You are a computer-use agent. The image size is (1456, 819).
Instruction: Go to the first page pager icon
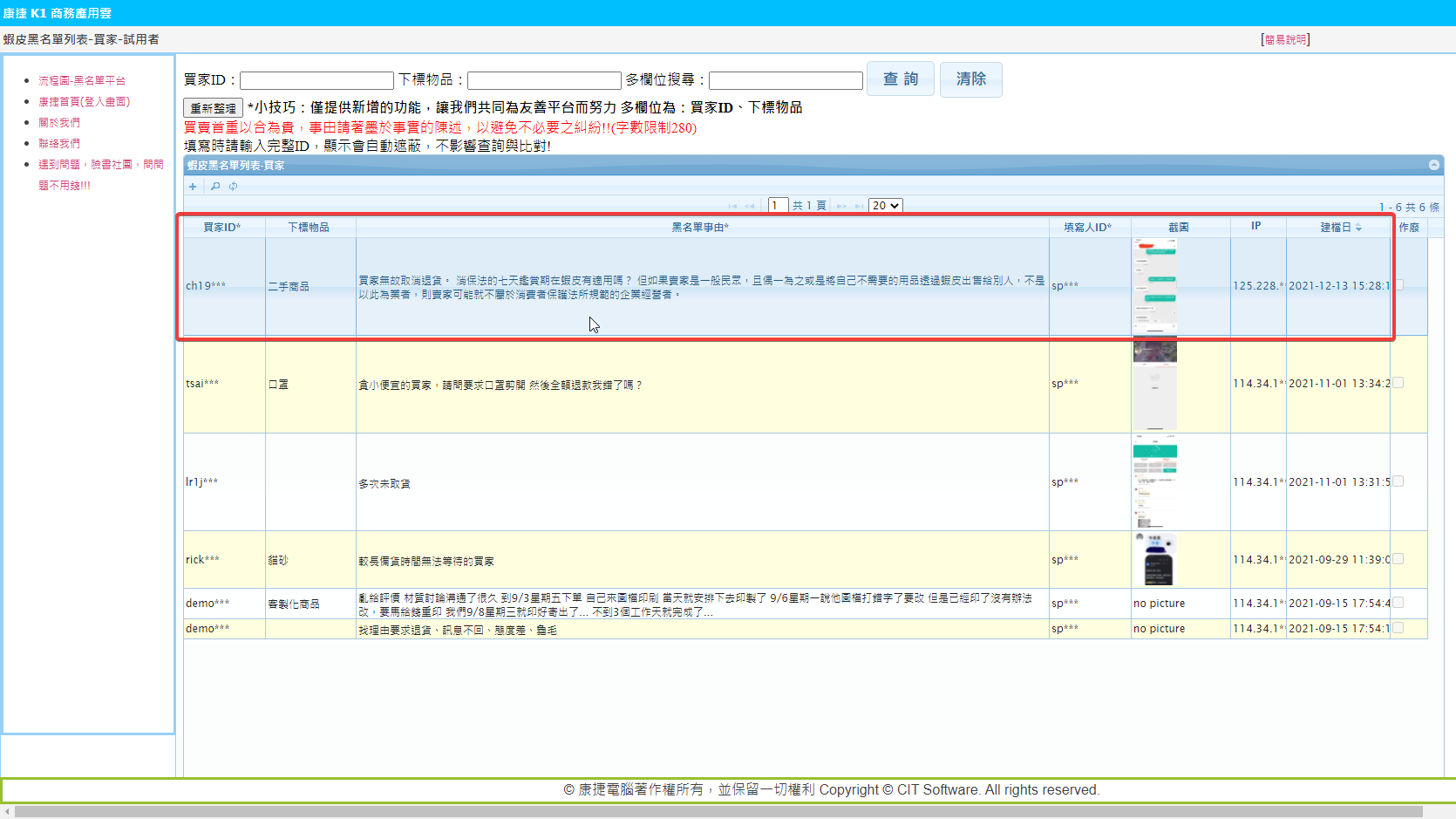[732, 206]
